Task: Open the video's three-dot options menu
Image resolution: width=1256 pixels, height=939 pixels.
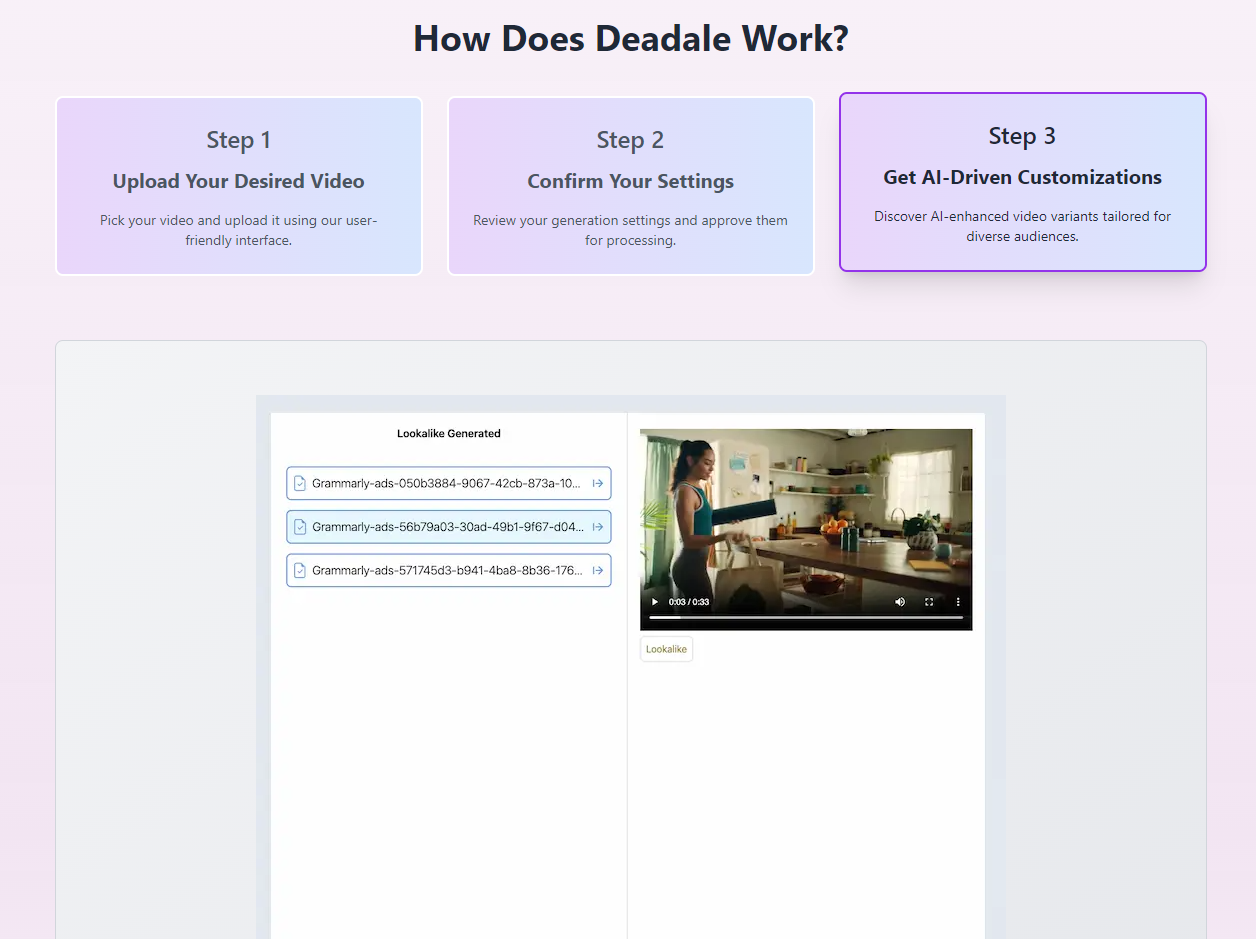Action: pyautogui.click(x=958, y=602)
